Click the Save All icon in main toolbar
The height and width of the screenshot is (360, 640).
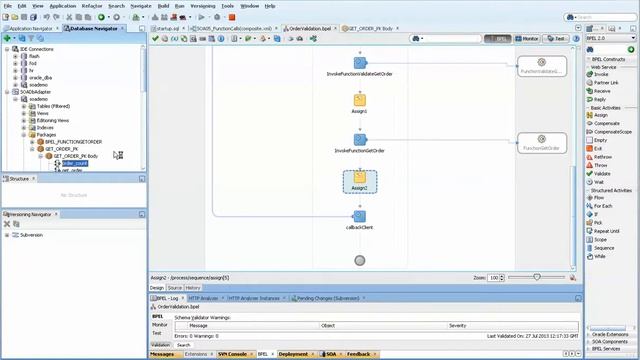pos(33,17)
